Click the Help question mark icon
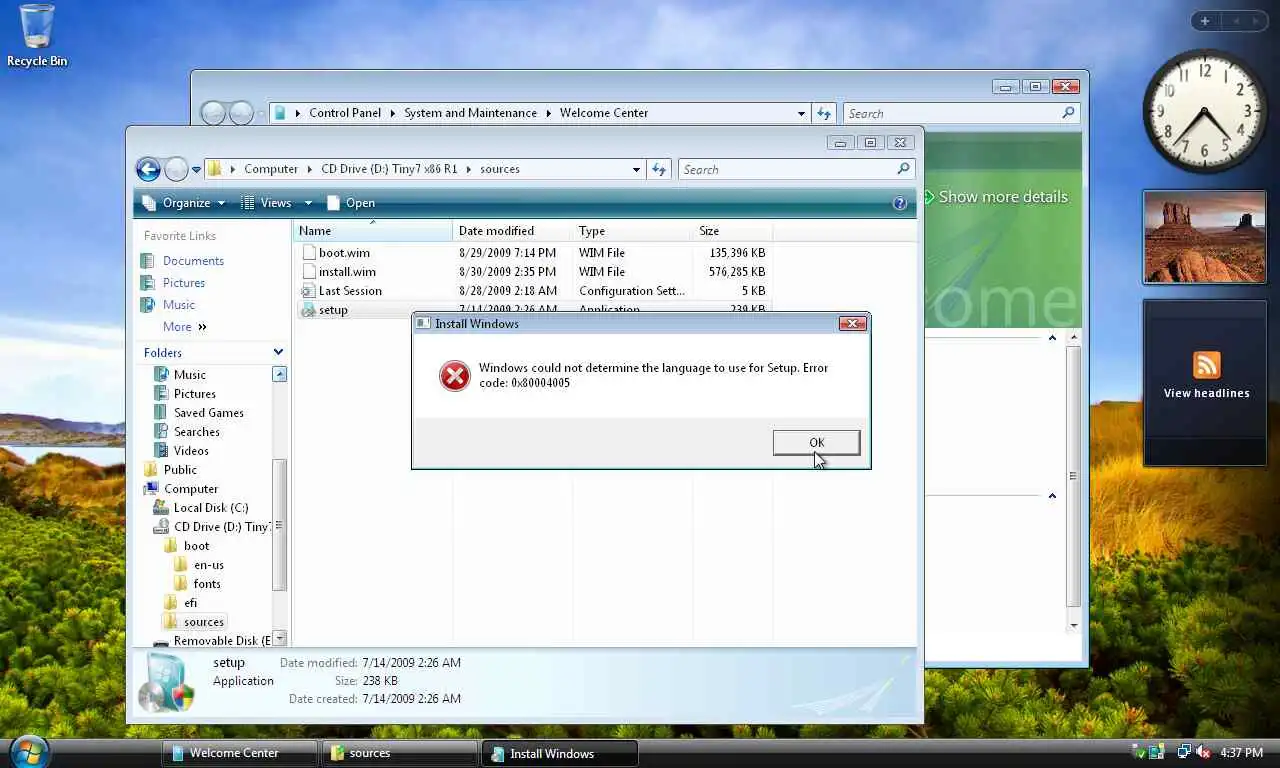 point(899,203)
